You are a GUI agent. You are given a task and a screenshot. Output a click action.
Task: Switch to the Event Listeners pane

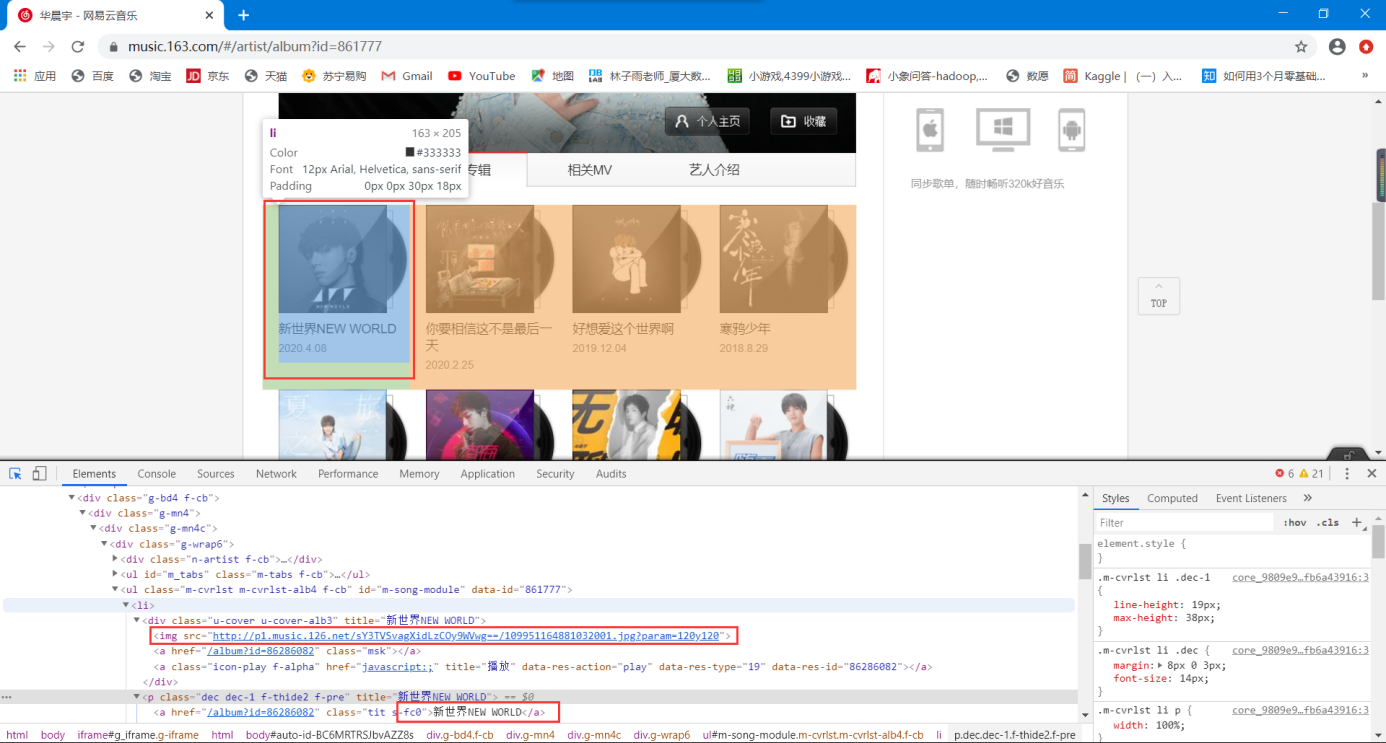[1251, 498]
